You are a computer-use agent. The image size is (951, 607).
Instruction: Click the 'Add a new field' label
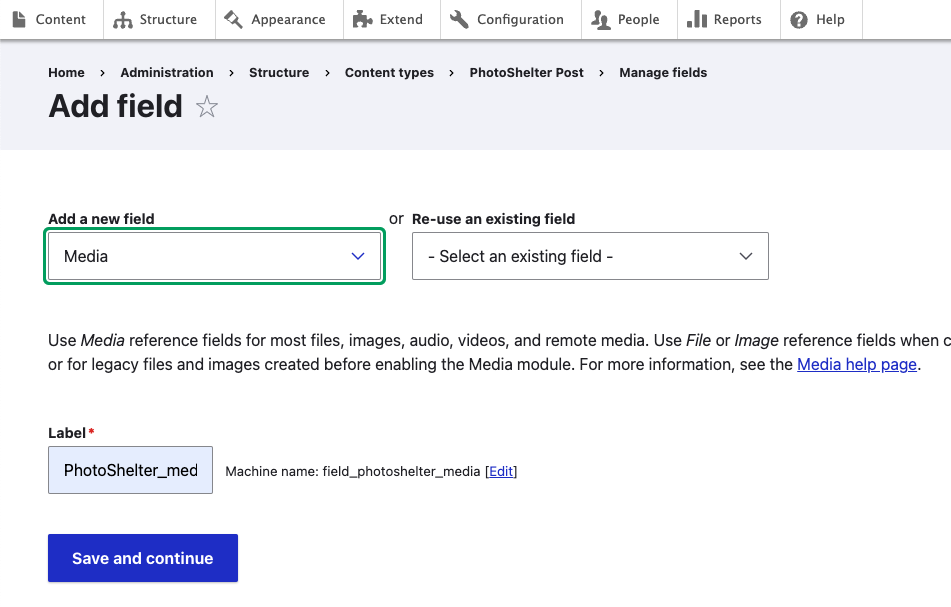(101, 219)
